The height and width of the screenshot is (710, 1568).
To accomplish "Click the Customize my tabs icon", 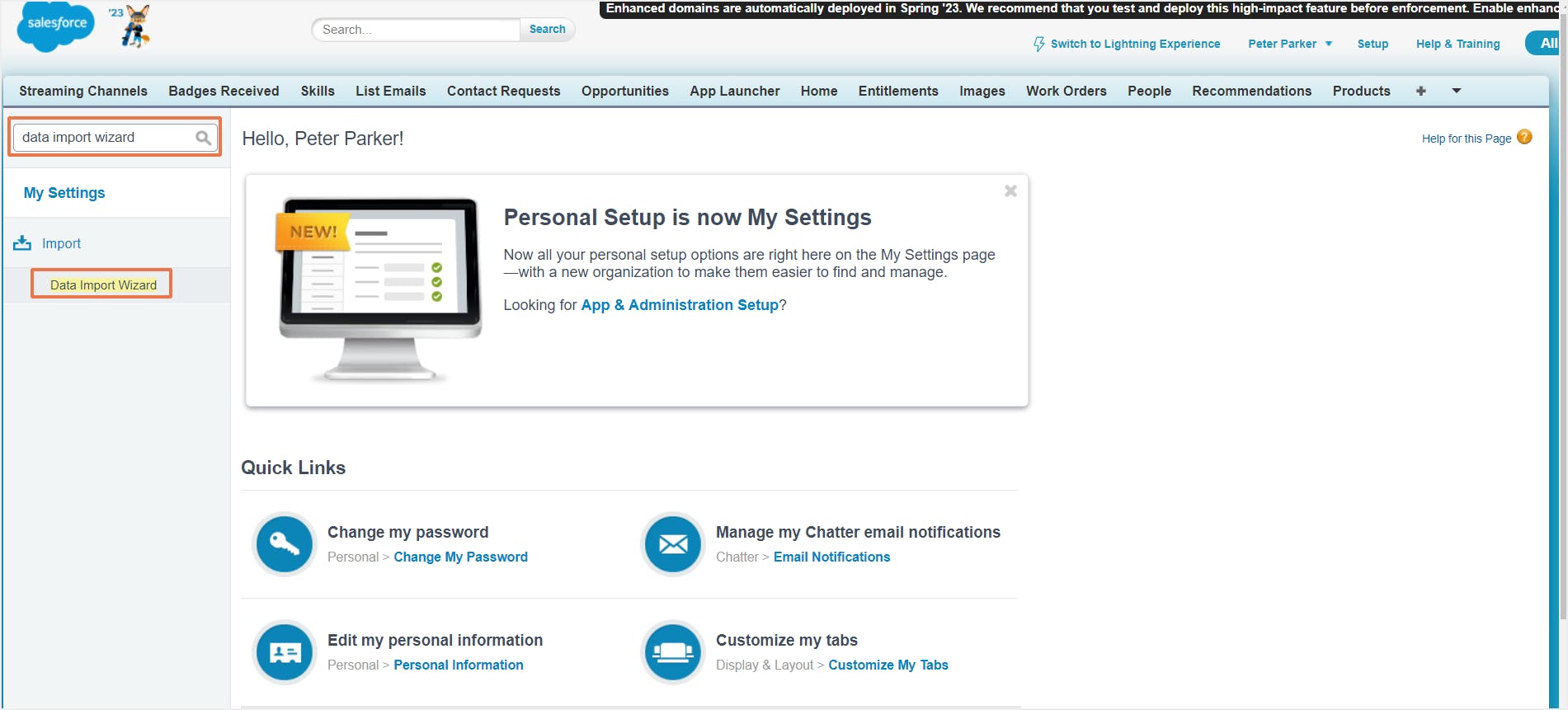I will [x=673, y=652].
